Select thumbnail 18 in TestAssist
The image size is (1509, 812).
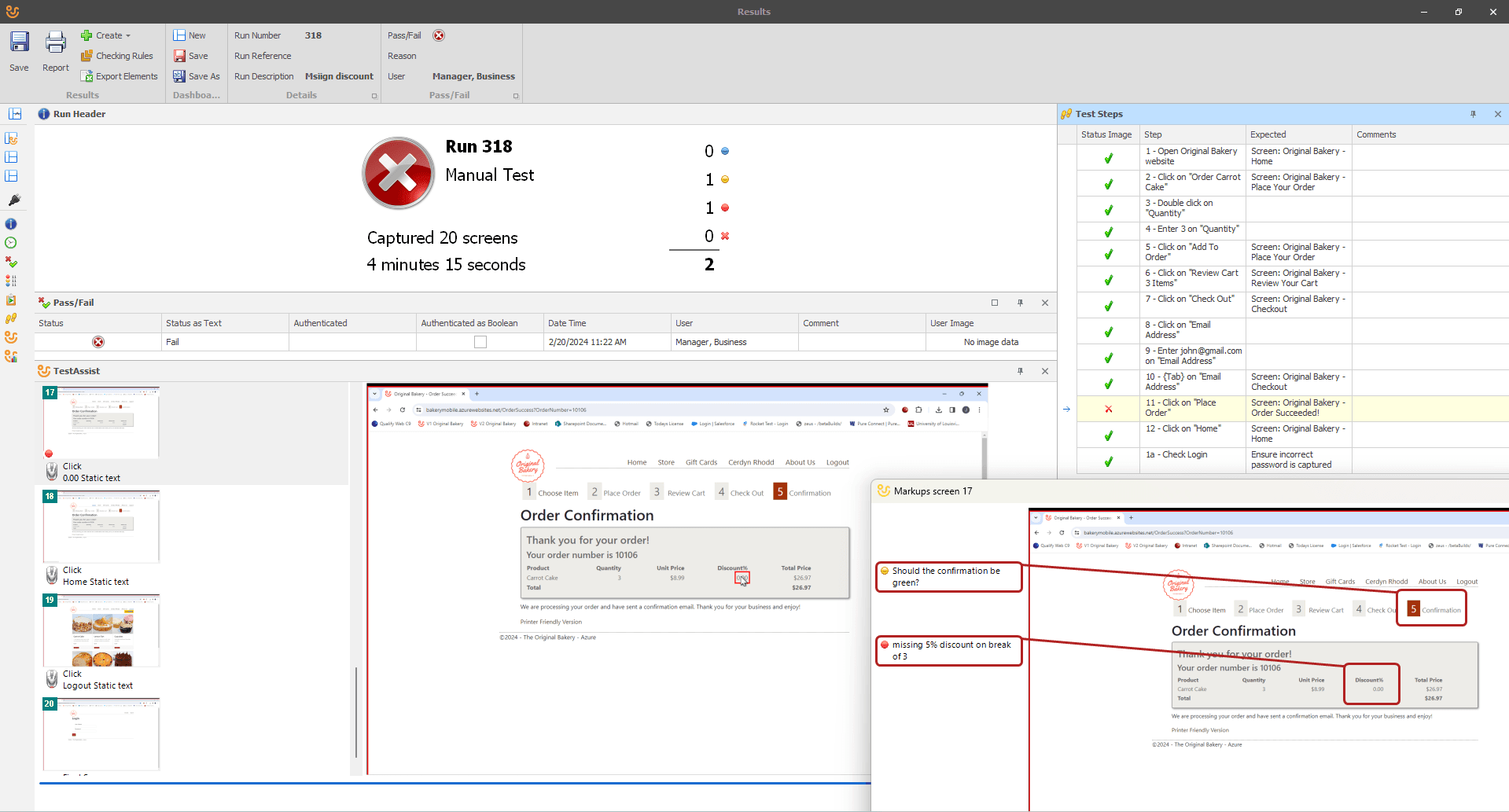tap(101, 527)
